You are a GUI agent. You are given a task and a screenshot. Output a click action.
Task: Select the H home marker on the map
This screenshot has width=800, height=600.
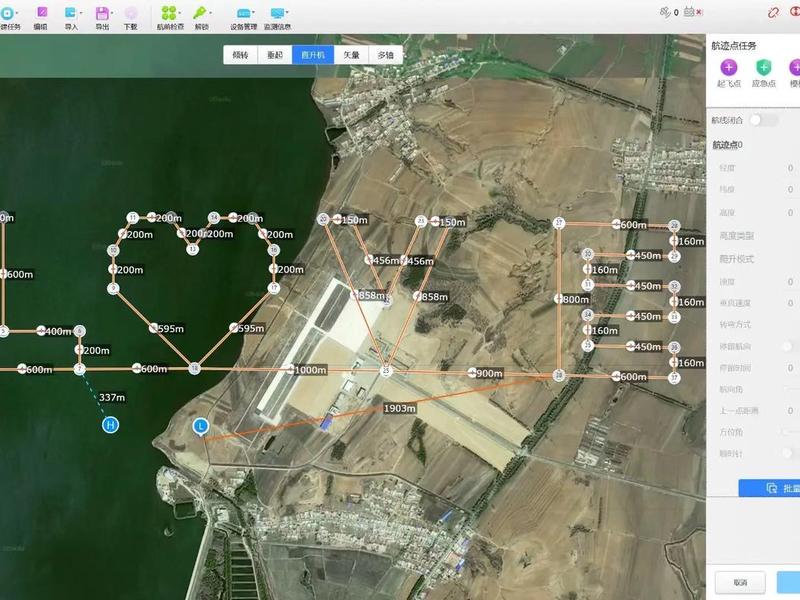point(110,424)
